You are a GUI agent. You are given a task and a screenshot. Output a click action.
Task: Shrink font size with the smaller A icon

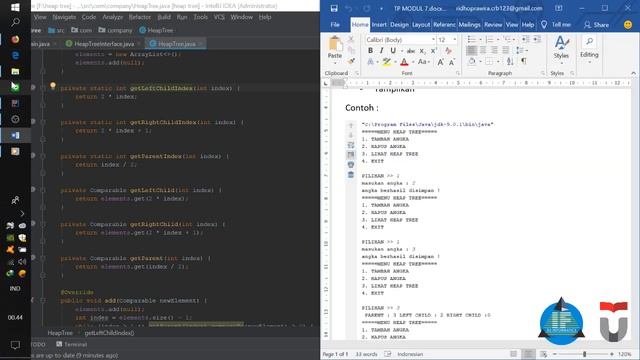click(451, 62)
